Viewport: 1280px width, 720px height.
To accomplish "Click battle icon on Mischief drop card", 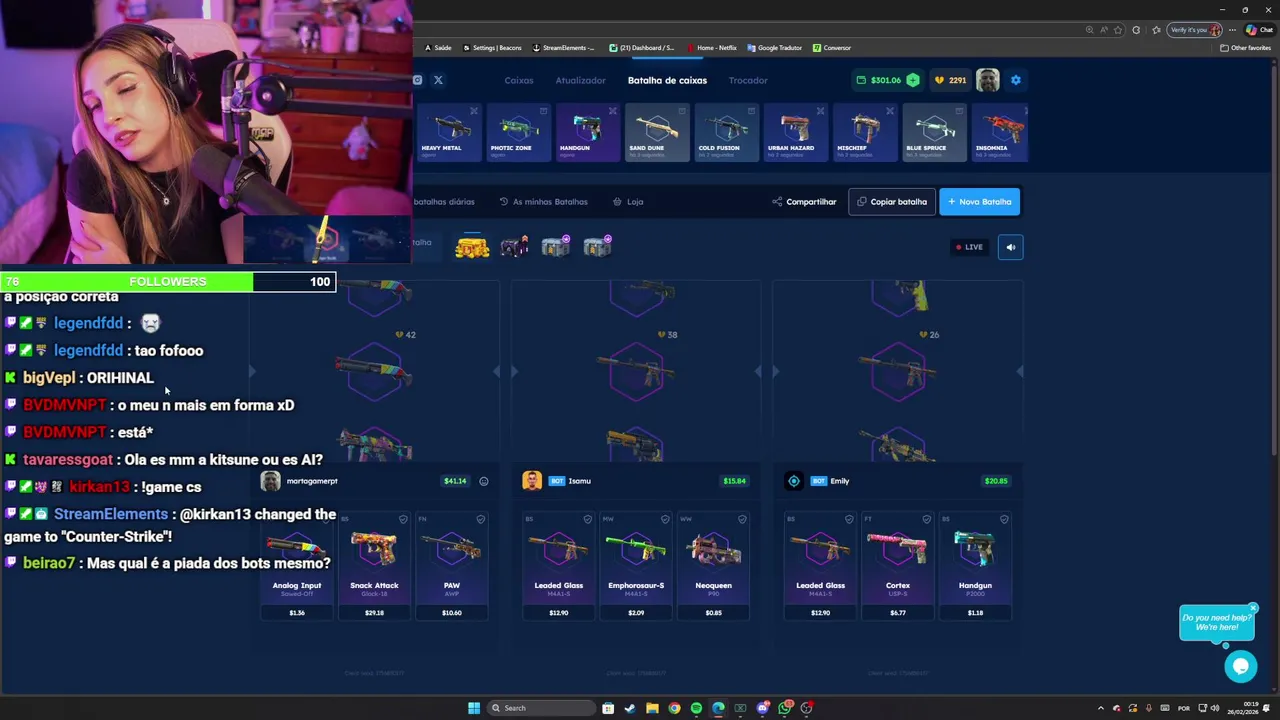I will 890,111.
